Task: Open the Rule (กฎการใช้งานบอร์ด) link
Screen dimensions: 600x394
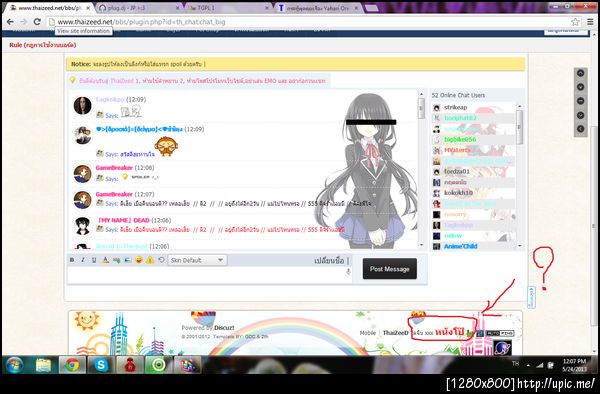Action: [x=43, y=45]
